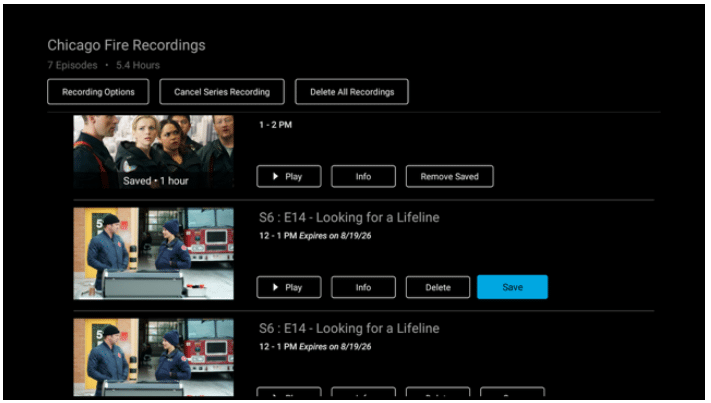Open Info in the middle episode row
Image resolution: width=711 pixels, height=403 pixels.
click(x=363, y=287)
